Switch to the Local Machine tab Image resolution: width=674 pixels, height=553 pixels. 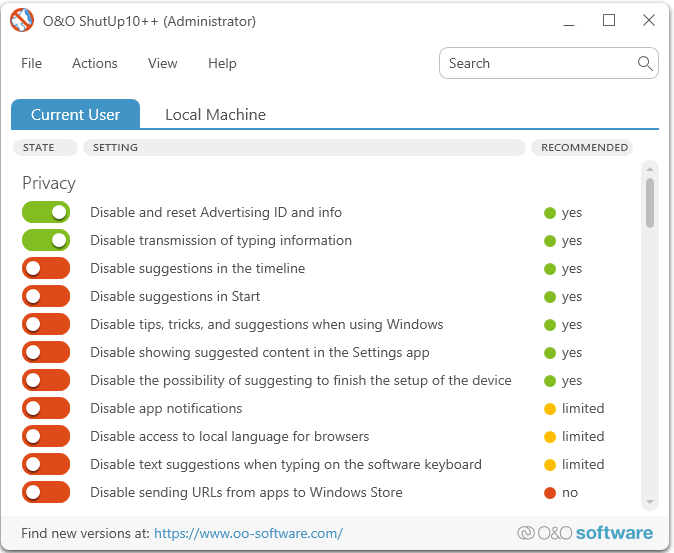(x=215, y=114)
